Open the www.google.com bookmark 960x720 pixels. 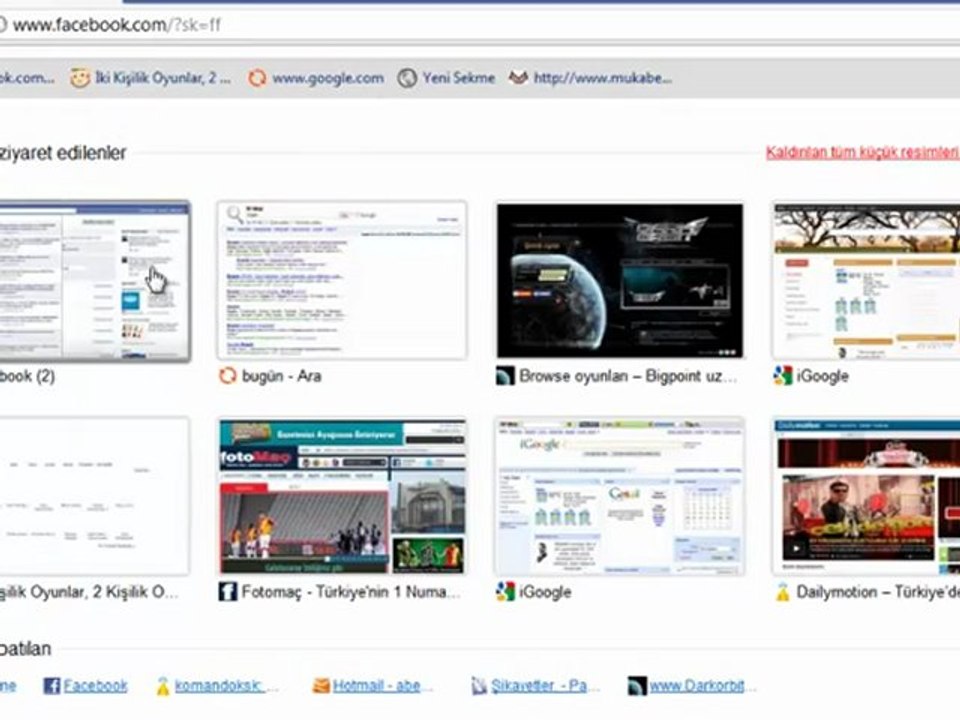coord(328,78)
